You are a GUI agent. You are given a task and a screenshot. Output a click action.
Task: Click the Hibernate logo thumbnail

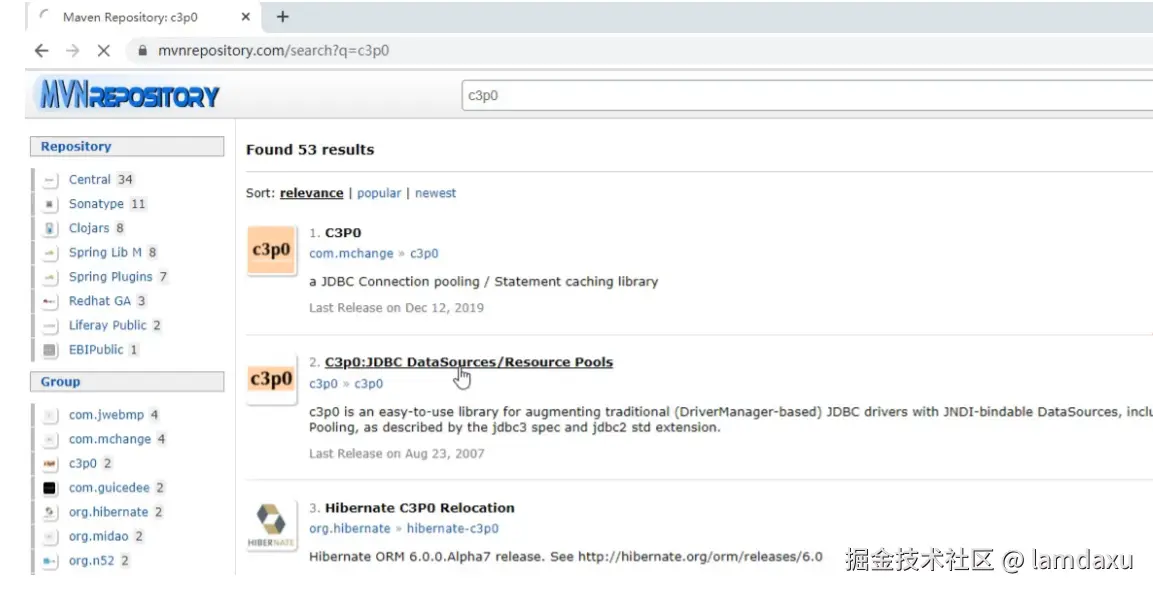point(271,524)
